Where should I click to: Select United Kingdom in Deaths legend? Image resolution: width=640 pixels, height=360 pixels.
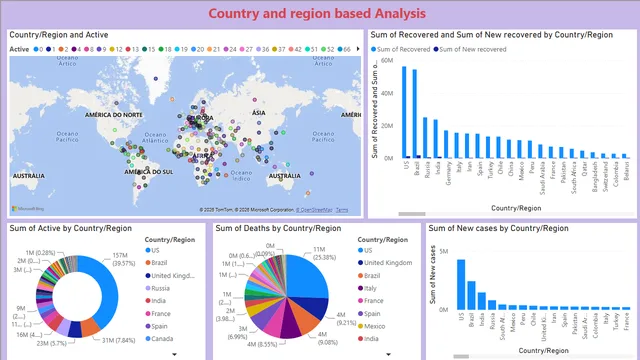click(x=385, y=263)
